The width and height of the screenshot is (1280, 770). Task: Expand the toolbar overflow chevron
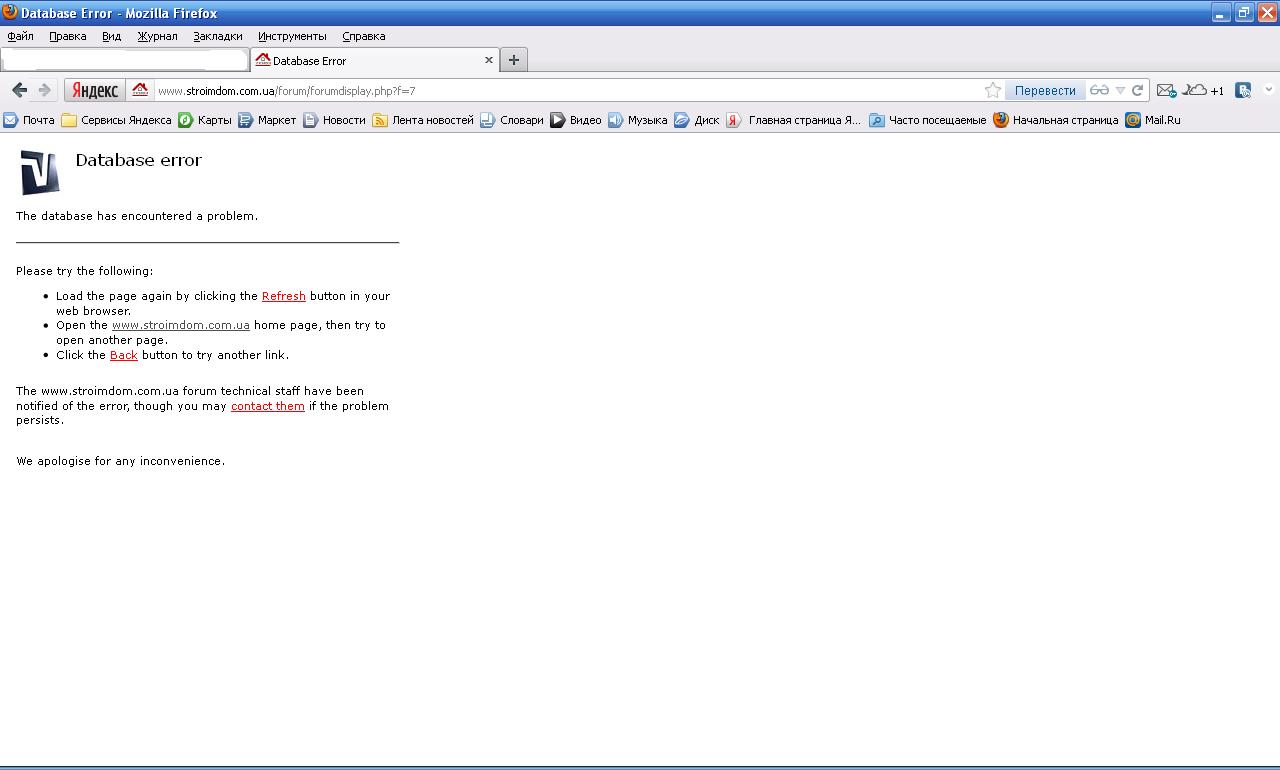pyautogui.click(x=1269, y=90)
